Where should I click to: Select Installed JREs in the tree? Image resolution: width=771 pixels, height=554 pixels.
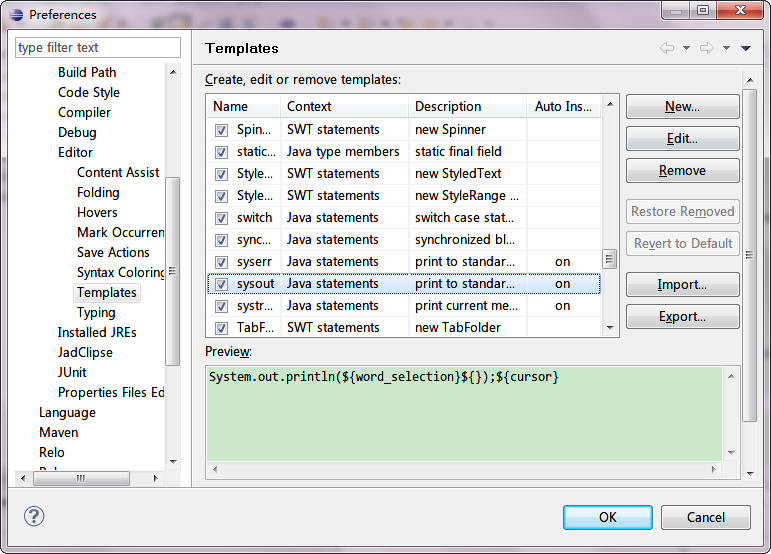[97, 333]
